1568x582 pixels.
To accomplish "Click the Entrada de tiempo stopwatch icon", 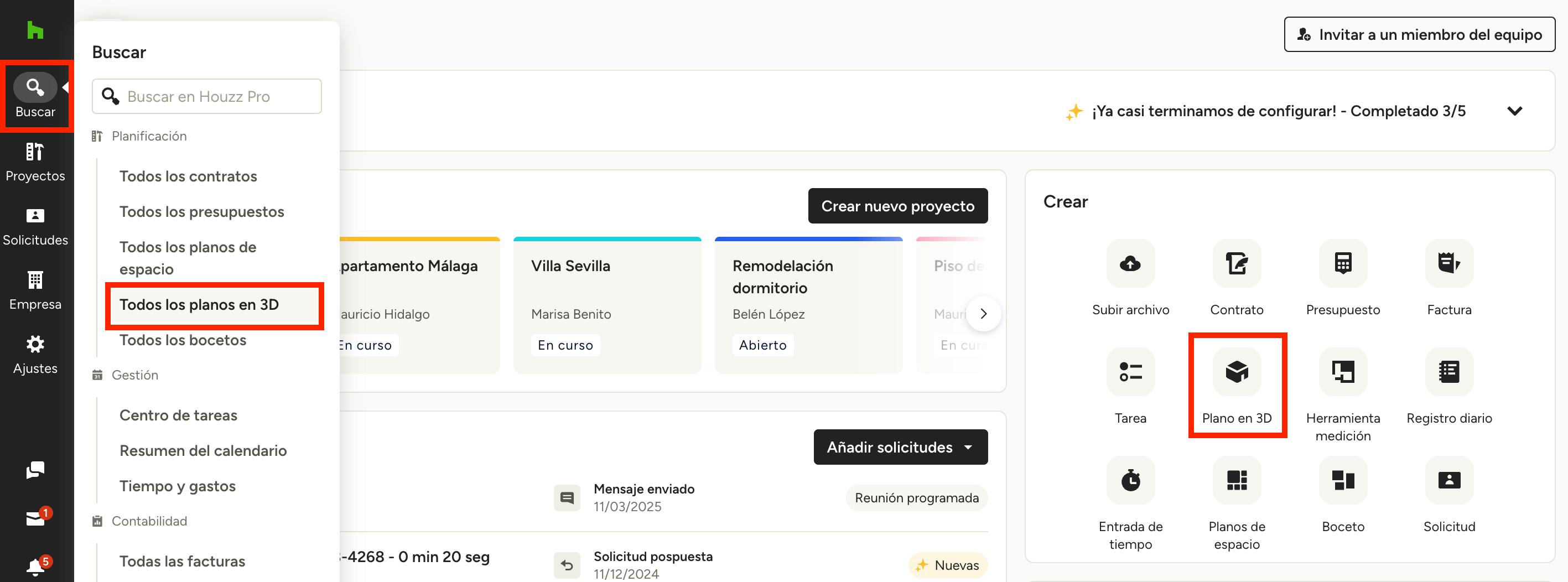I will pos(1130,480).
